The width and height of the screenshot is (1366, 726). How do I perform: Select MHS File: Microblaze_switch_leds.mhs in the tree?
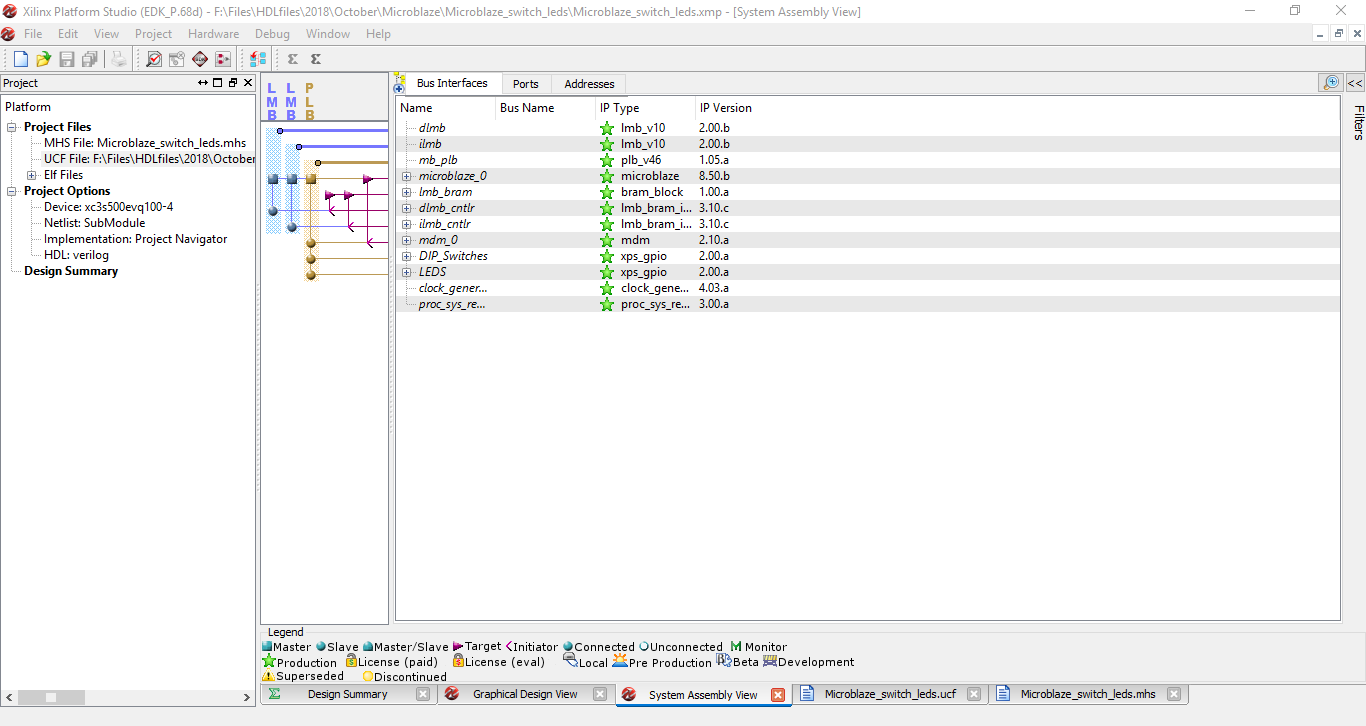coord(145,143)
